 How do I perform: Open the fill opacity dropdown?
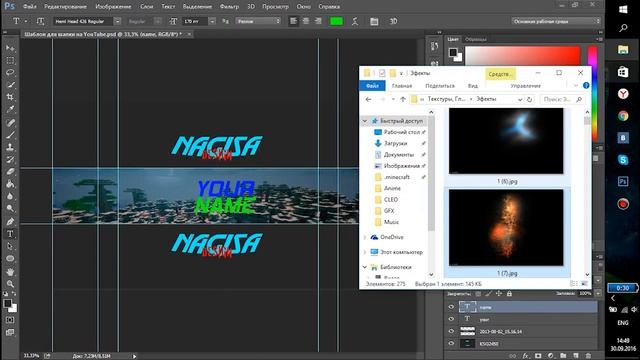pos(598,293)
